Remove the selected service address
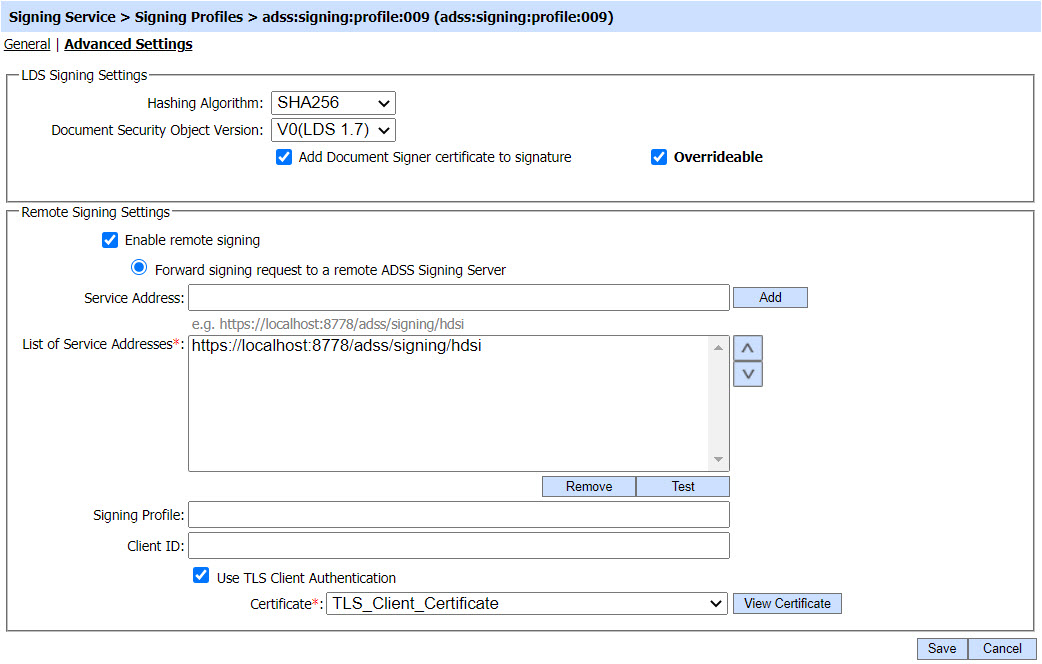1042x664 pixels. 589,486
